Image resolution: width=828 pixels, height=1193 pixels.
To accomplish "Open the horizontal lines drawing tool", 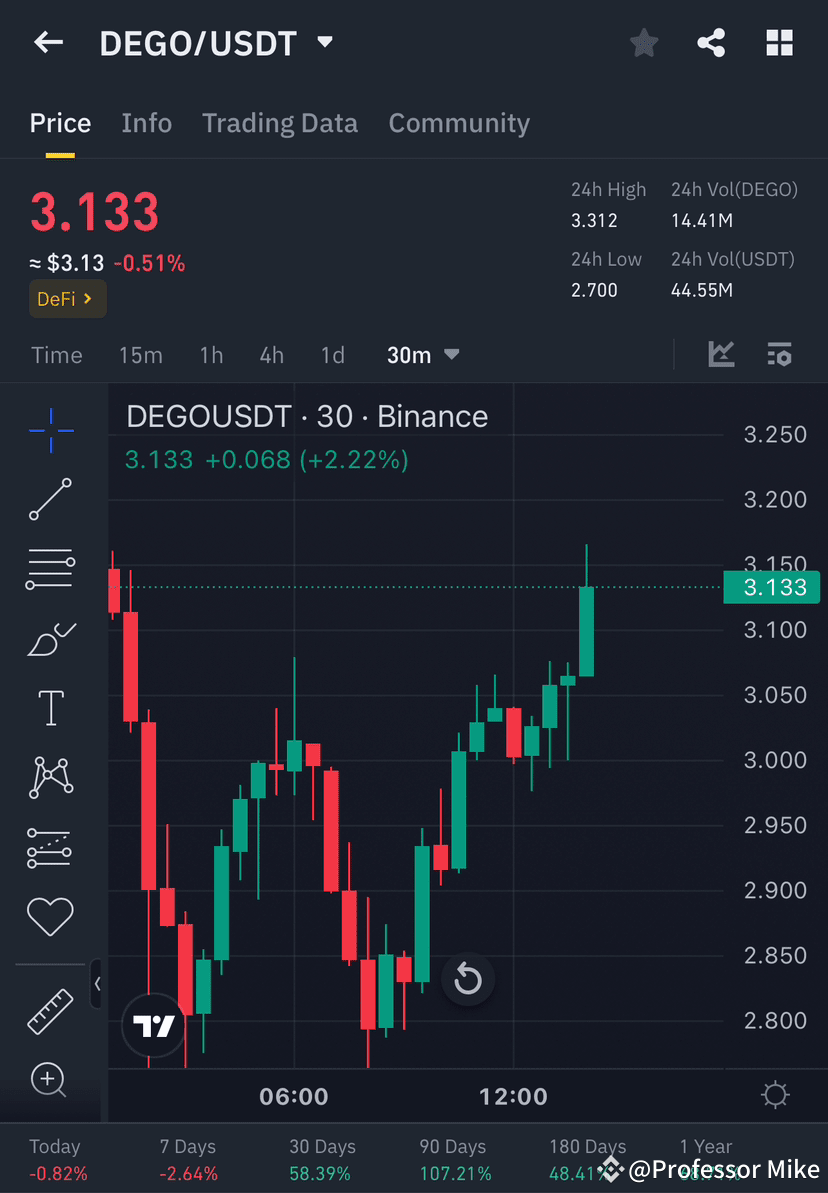I will (x=50, y=569).
